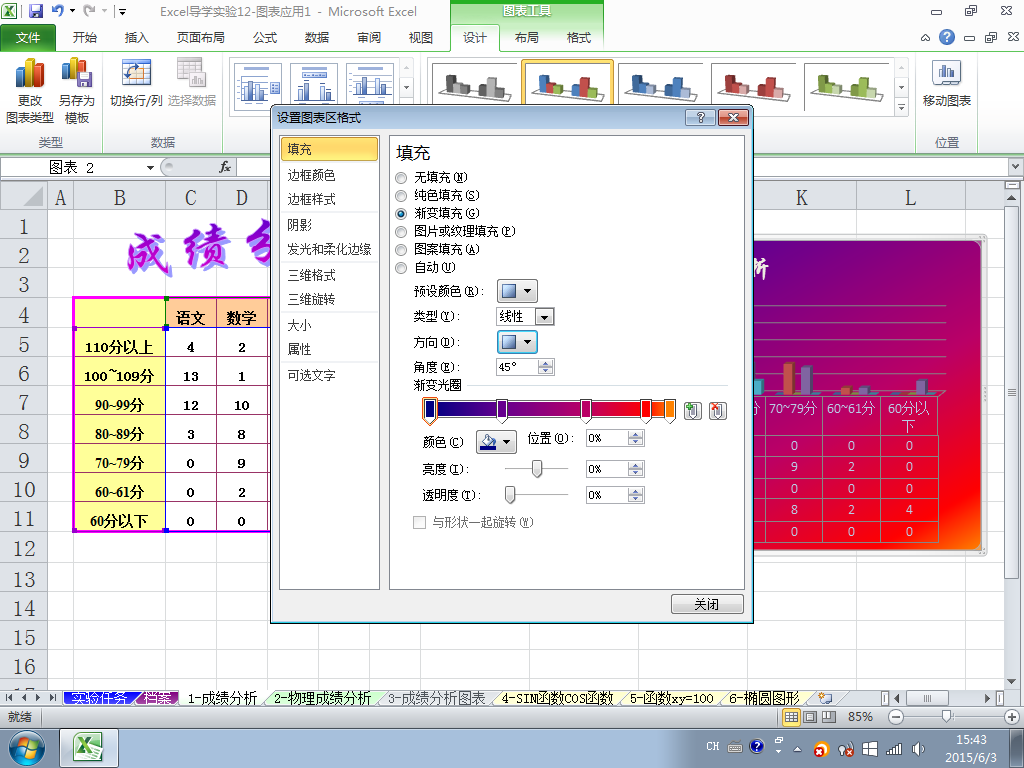Select the orange gradient stop marker
This screenshot has width=1024, height=768.
tap(669, 411)
